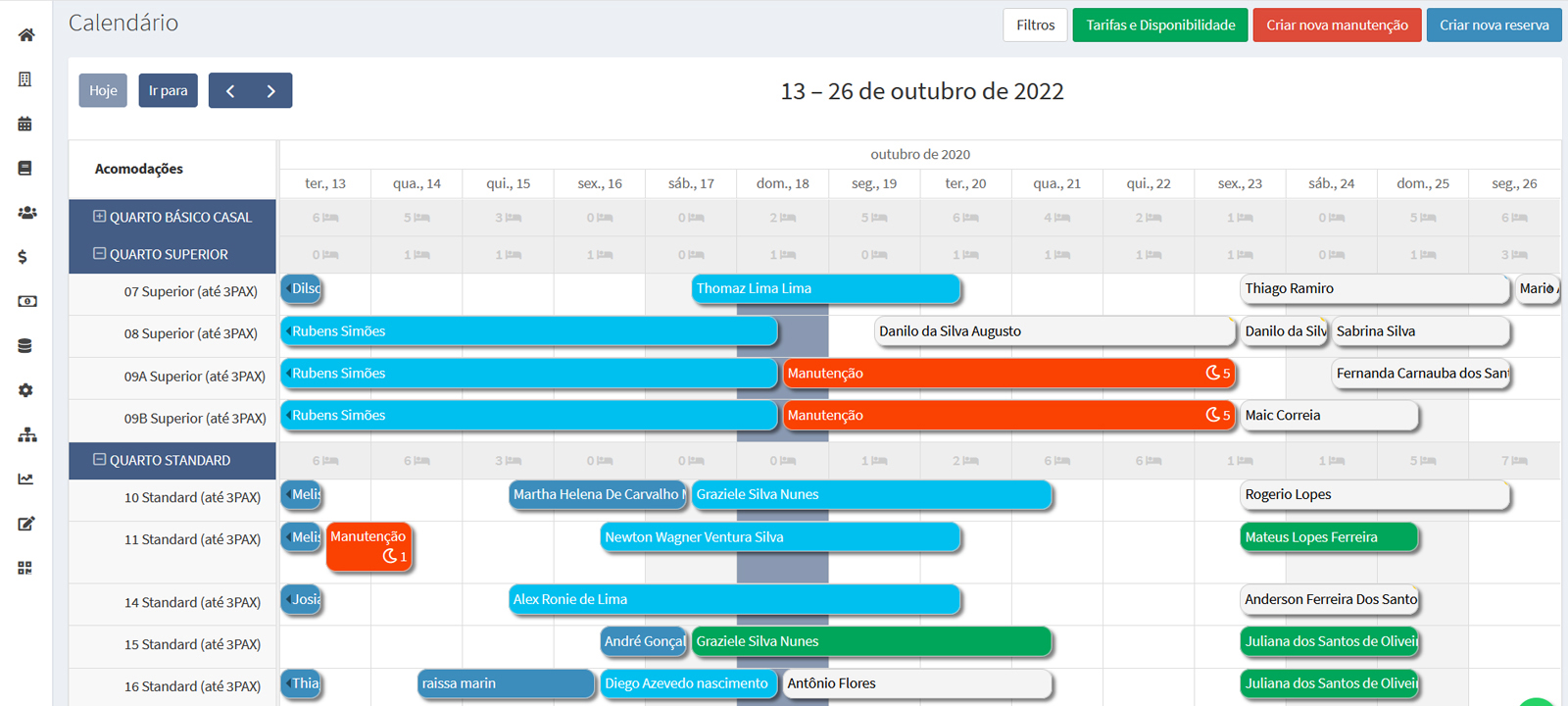Select the 07 Superior (até 3PAX) row label
This screenshot has width=1568, height=706.
190,292
